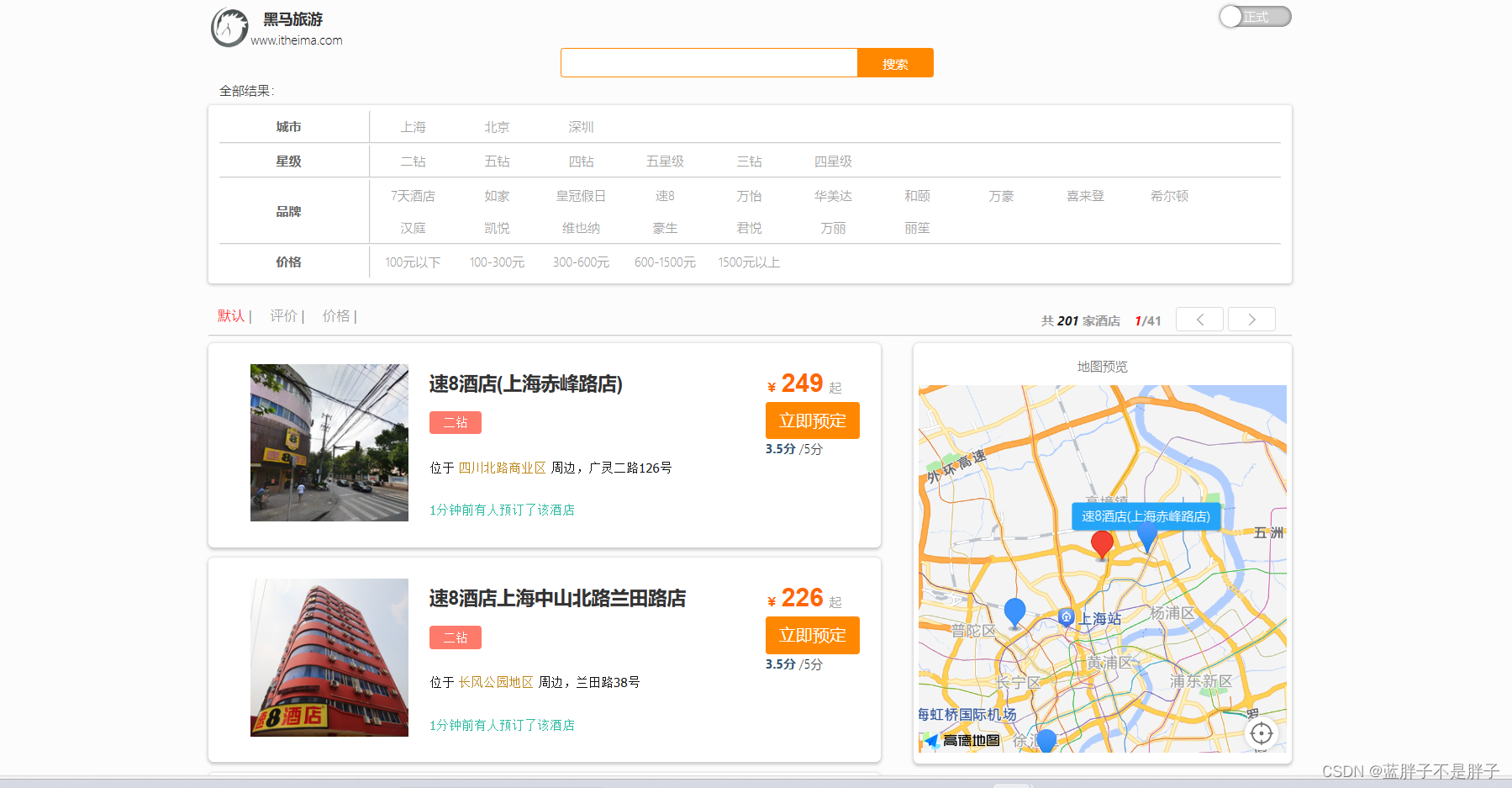This screenshot has width=1512, height=788.
Task: Open 速8酒店上海中山北路兰田路店 photo
Action: coord(329,658)
